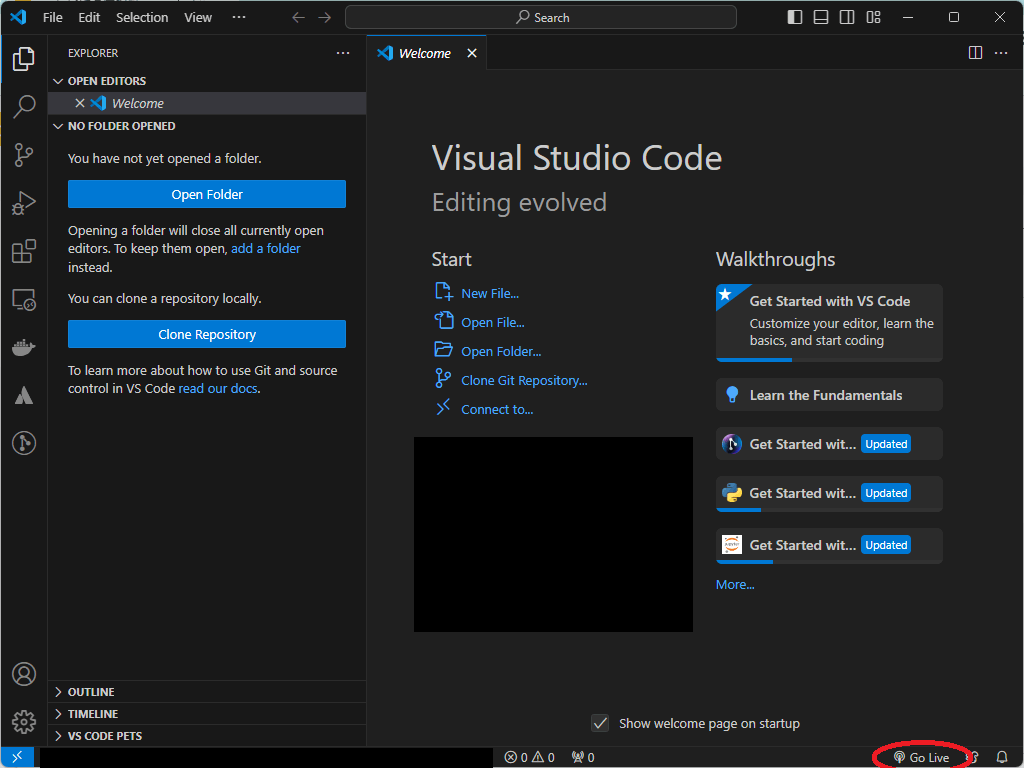The width and height of the screenshot is (1024, 768).
Task: Follow the add a folder link
Action: (x=266, y=249)
